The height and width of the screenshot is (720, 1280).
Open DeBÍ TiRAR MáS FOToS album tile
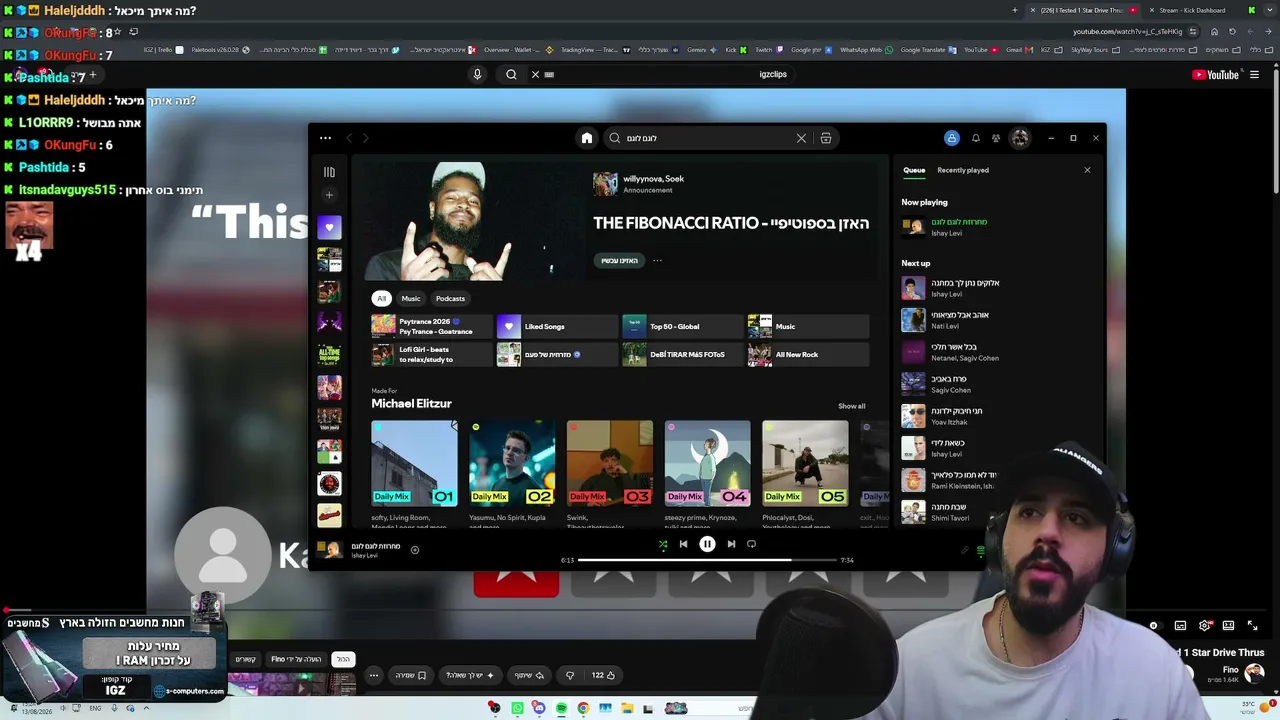pos(683,354)
